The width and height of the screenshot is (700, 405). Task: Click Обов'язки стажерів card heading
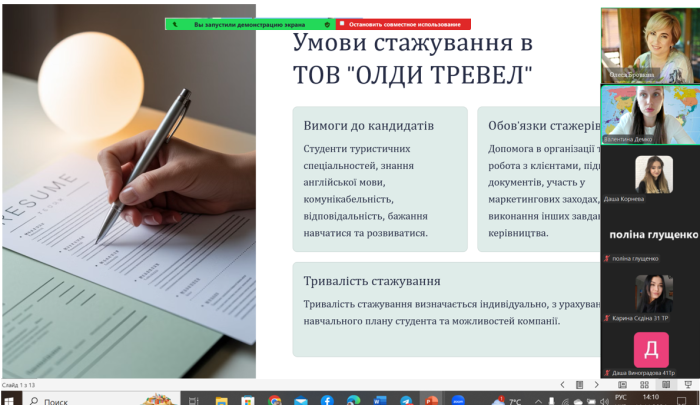pyautogui.click(x=544, y=125)
